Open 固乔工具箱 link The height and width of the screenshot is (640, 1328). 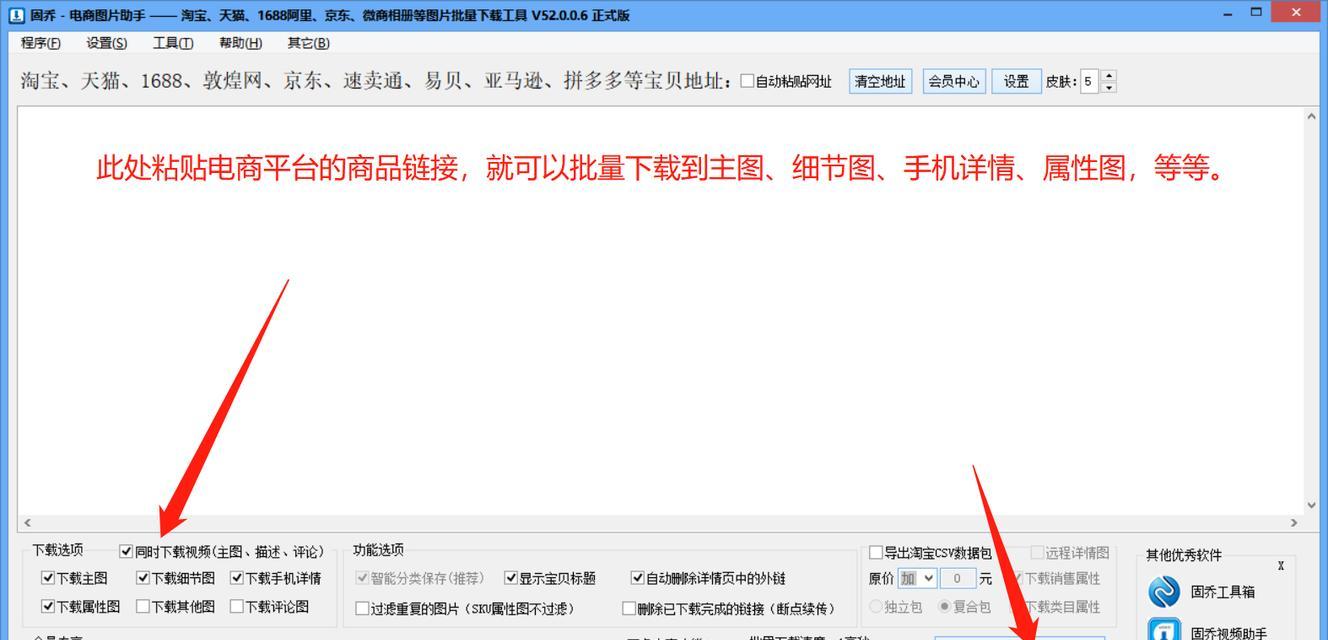pos(1222,592)
